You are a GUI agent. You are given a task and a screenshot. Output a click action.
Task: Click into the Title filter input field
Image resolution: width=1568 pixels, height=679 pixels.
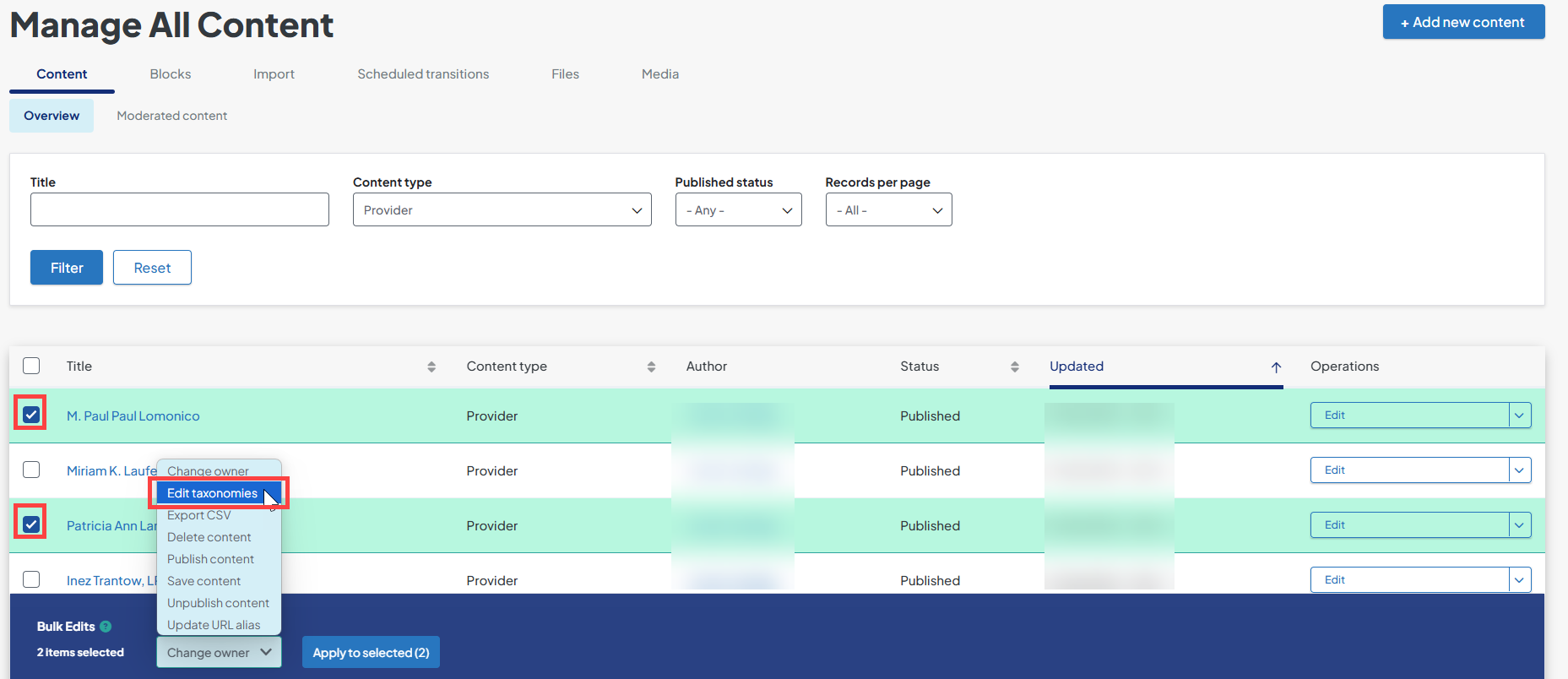pos(180,209)
